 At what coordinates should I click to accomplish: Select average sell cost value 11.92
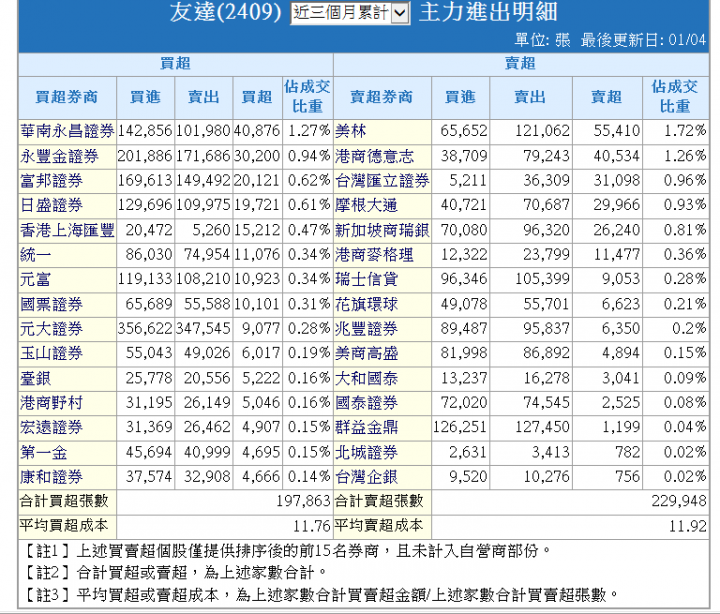[x=688, y=526]
